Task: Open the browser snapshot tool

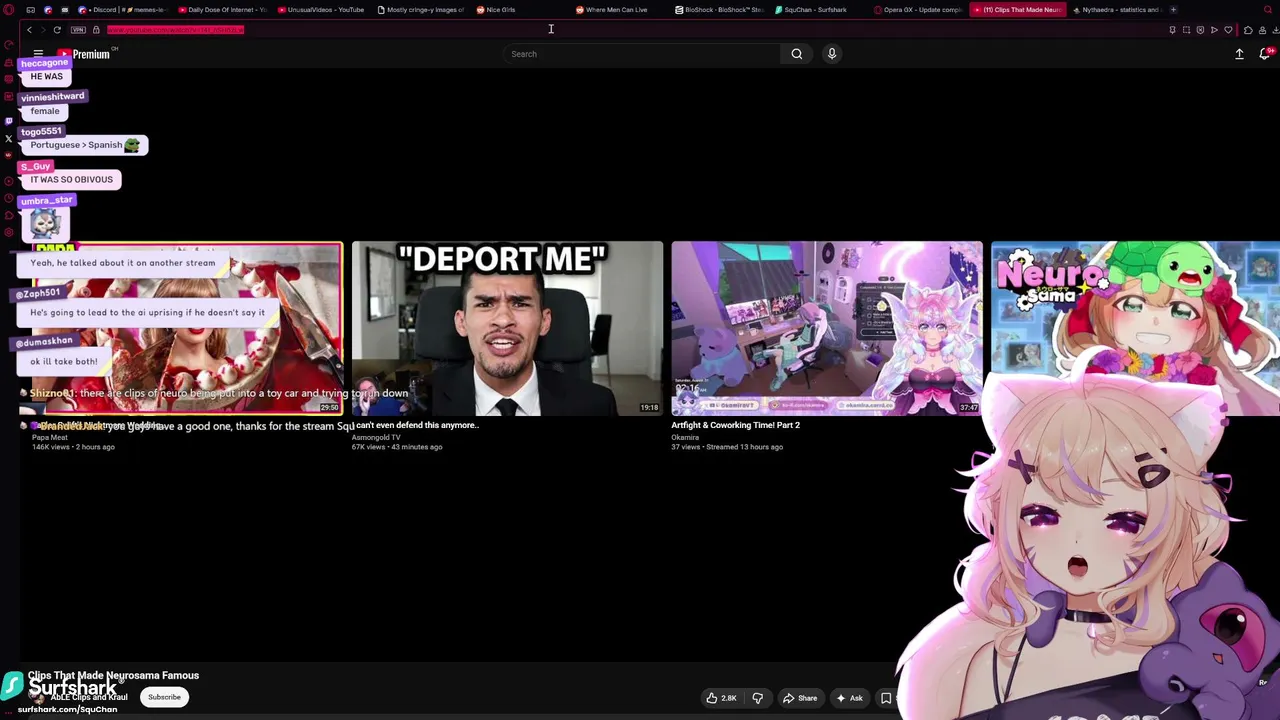Action: tap(1186, 30)
